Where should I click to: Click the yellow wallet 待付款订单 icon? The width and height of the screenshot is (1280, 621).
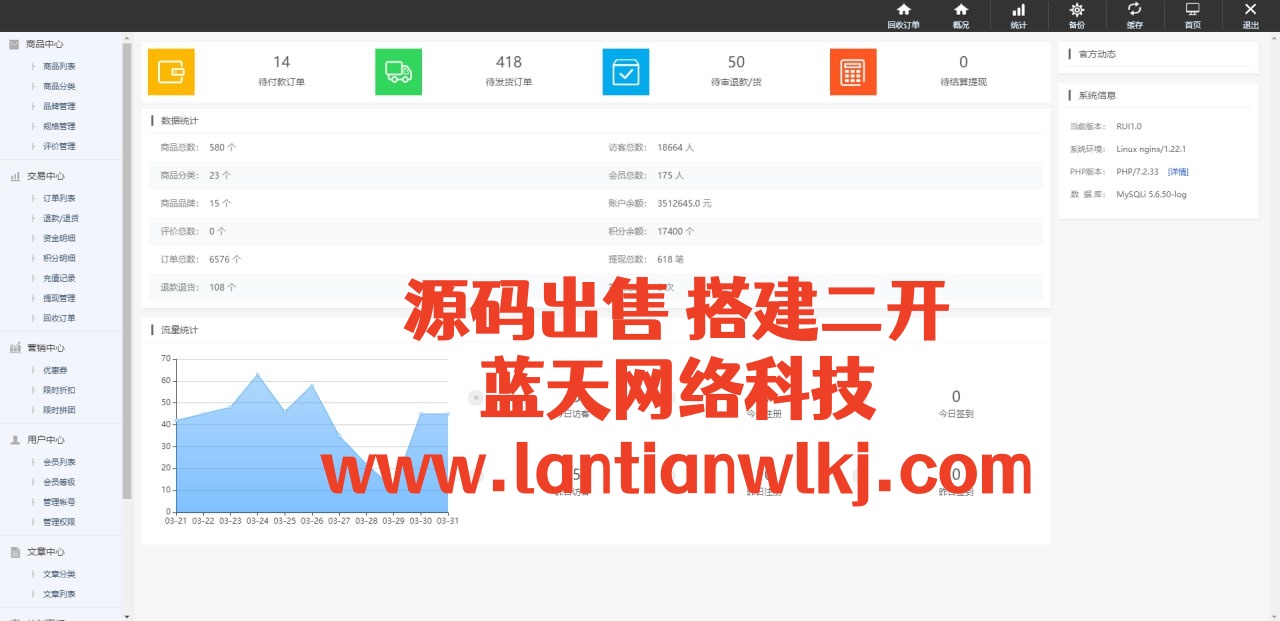coord(171,72)
